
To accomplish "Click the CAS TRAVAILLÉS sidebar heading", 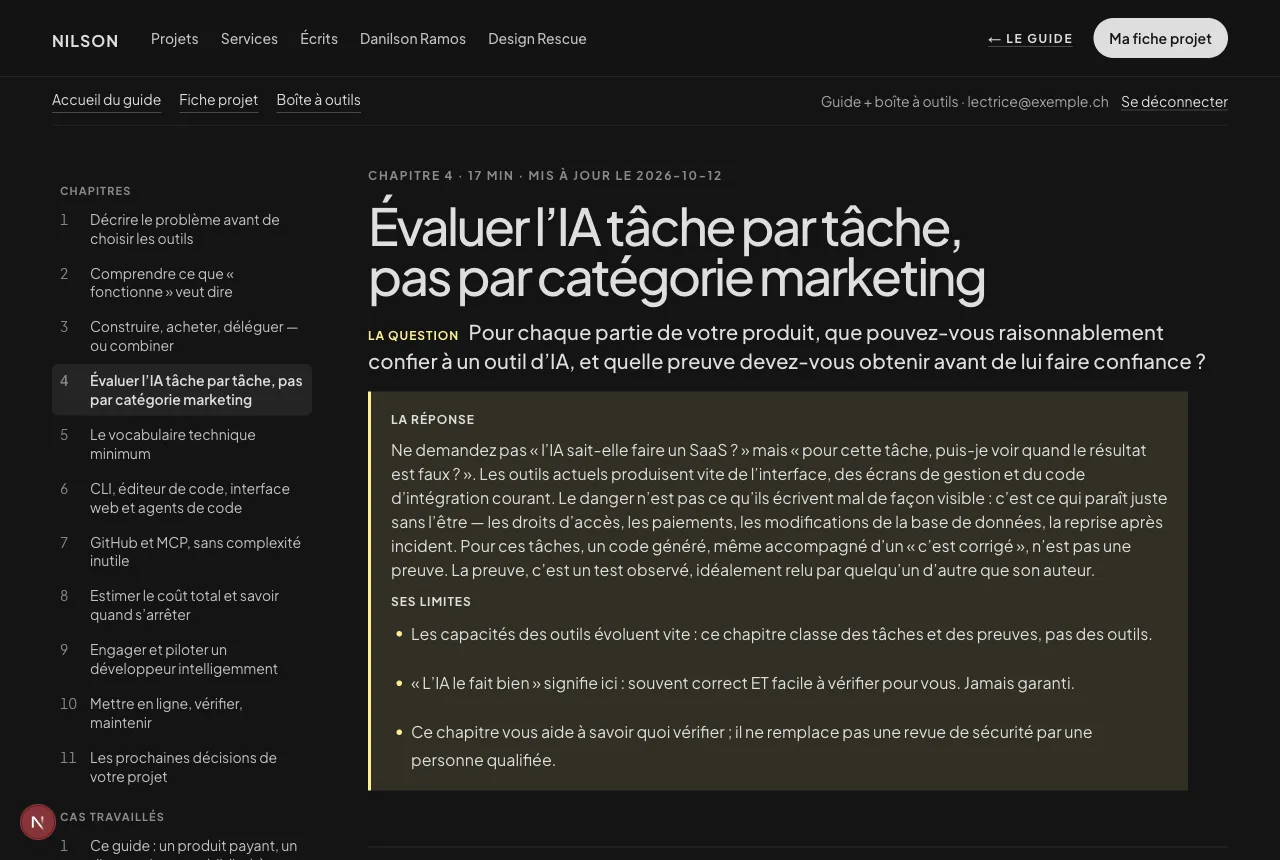I will coord(112,817).
